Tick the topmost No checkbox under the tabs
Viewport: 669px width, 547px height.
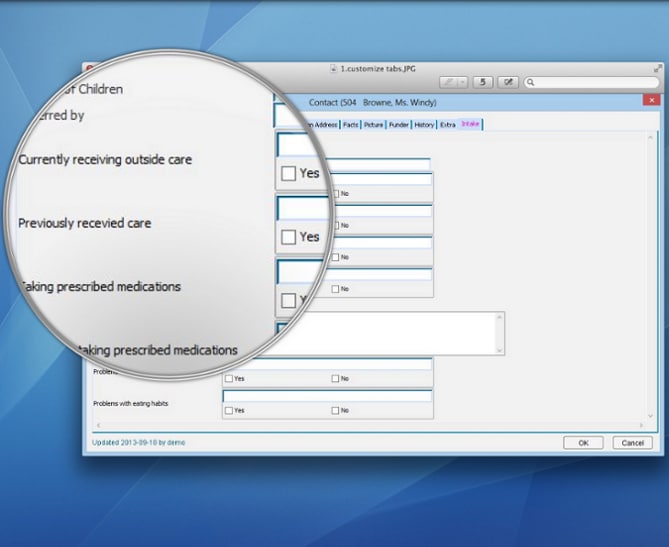click(335, 194)
